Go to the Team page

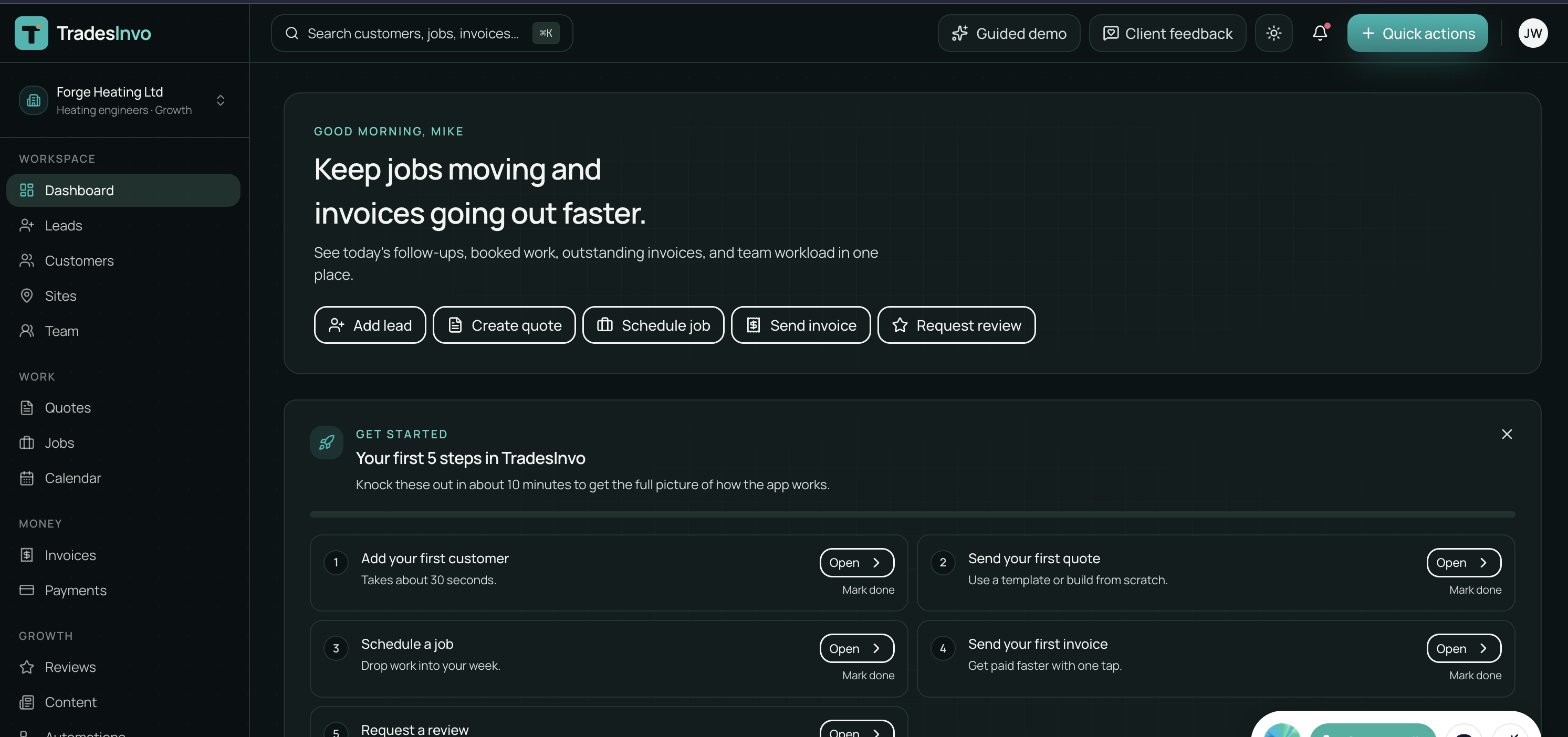[123, 331]
